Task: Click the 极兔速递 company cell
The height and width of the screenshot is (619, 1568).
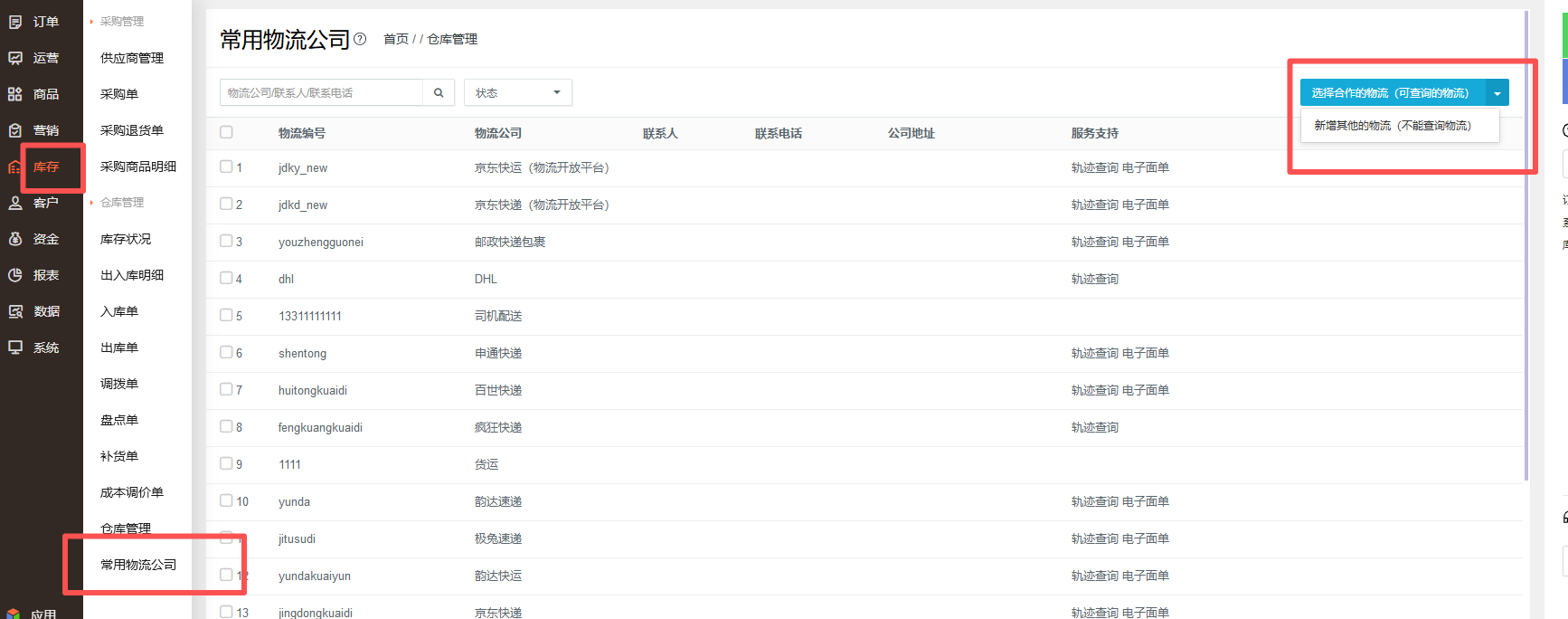Action: coord(498,538)
